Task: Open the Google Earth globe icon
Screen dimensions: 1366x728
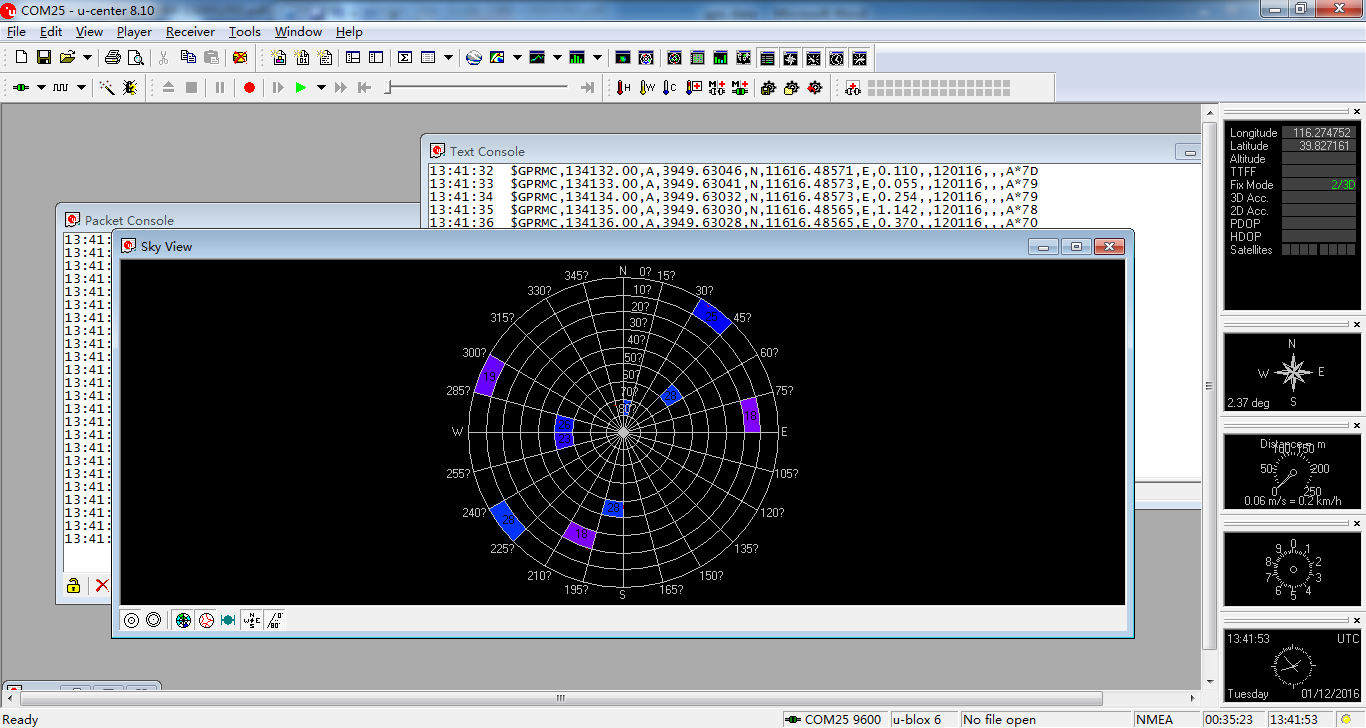Action: tap(474, 58)
